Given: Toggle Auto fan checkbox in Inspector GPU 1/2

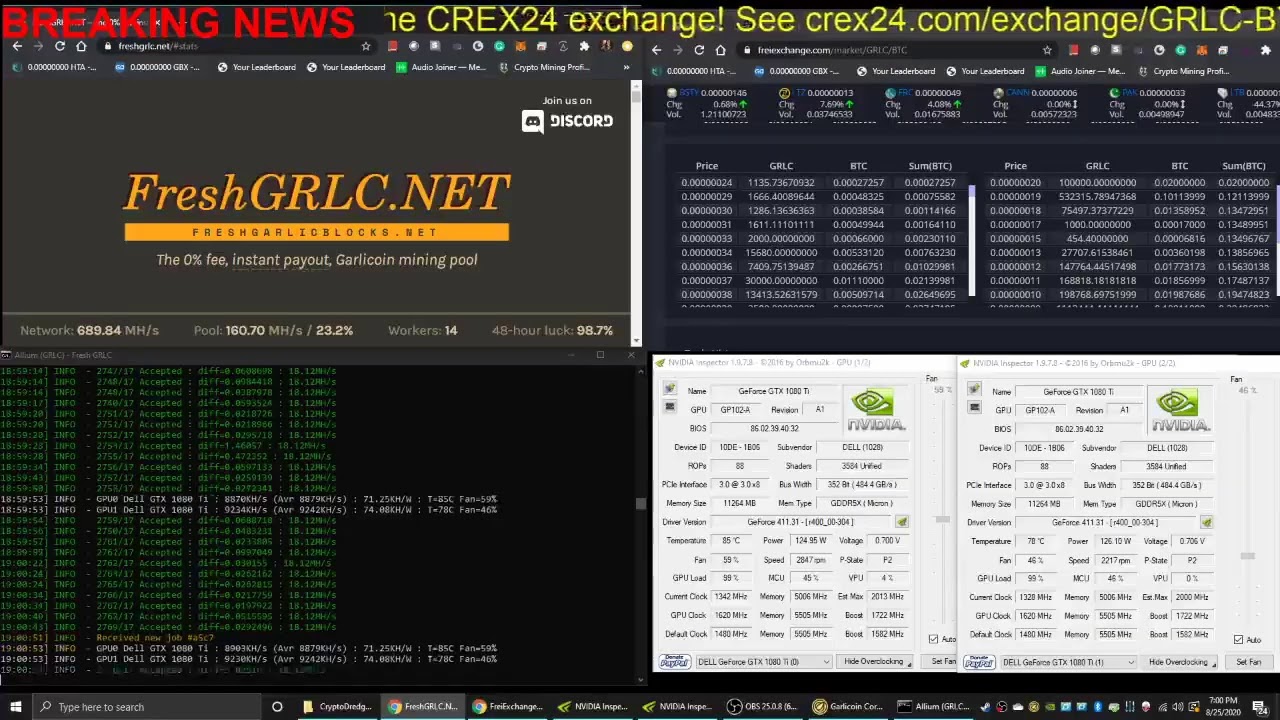Looking at the screenshot, I should [933, 639].
